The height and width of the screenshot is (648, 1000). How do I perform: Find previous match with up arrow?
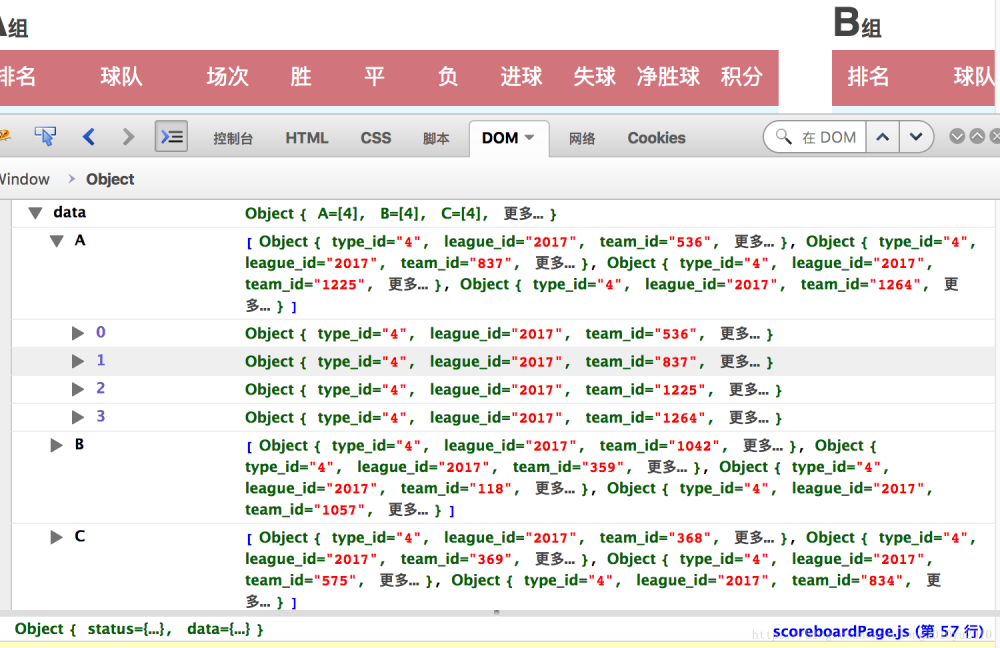point(883,137)
